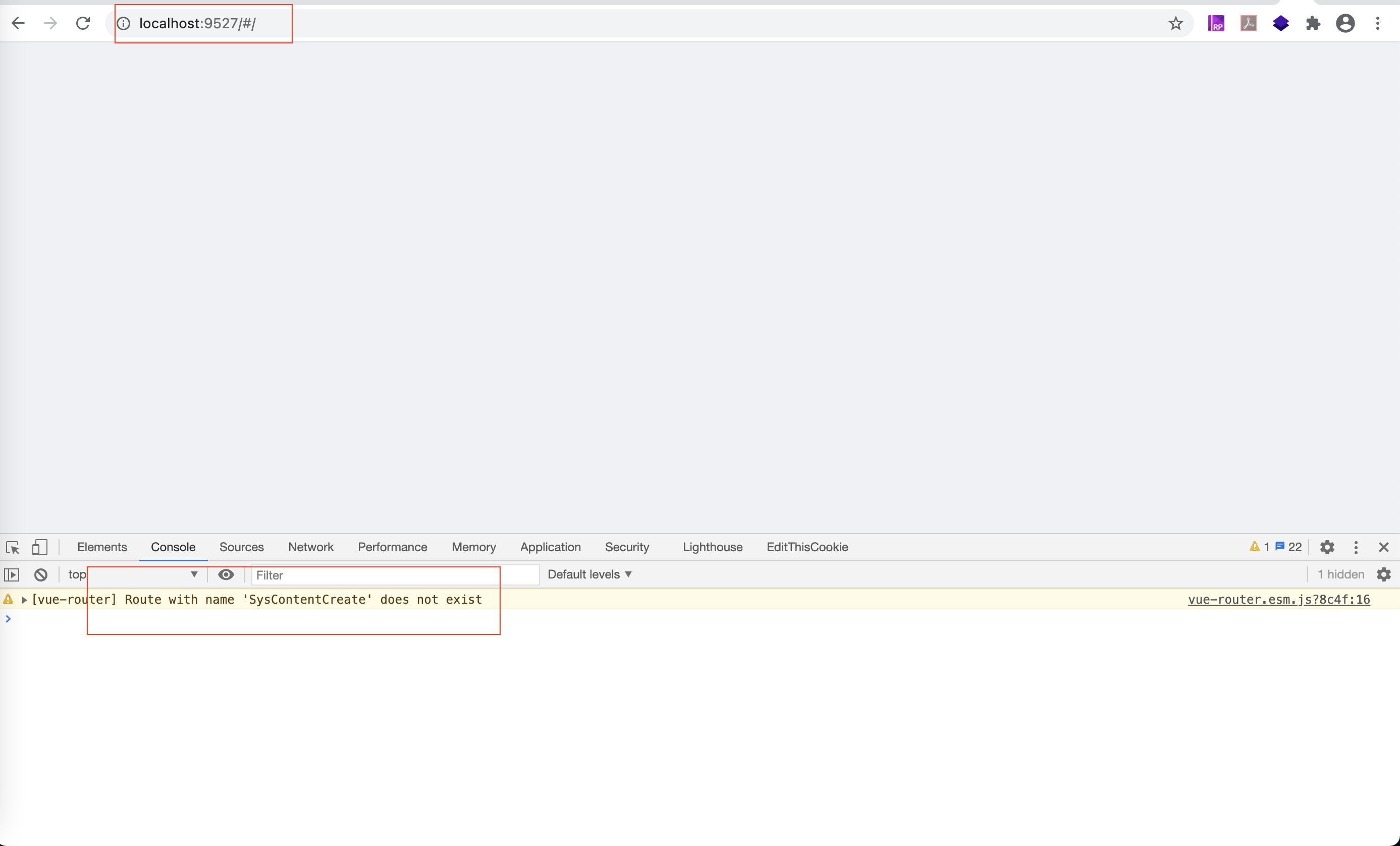Click the address bar URL localhost:9527
Screen dimensions: 1400x846
pos(198,23)
